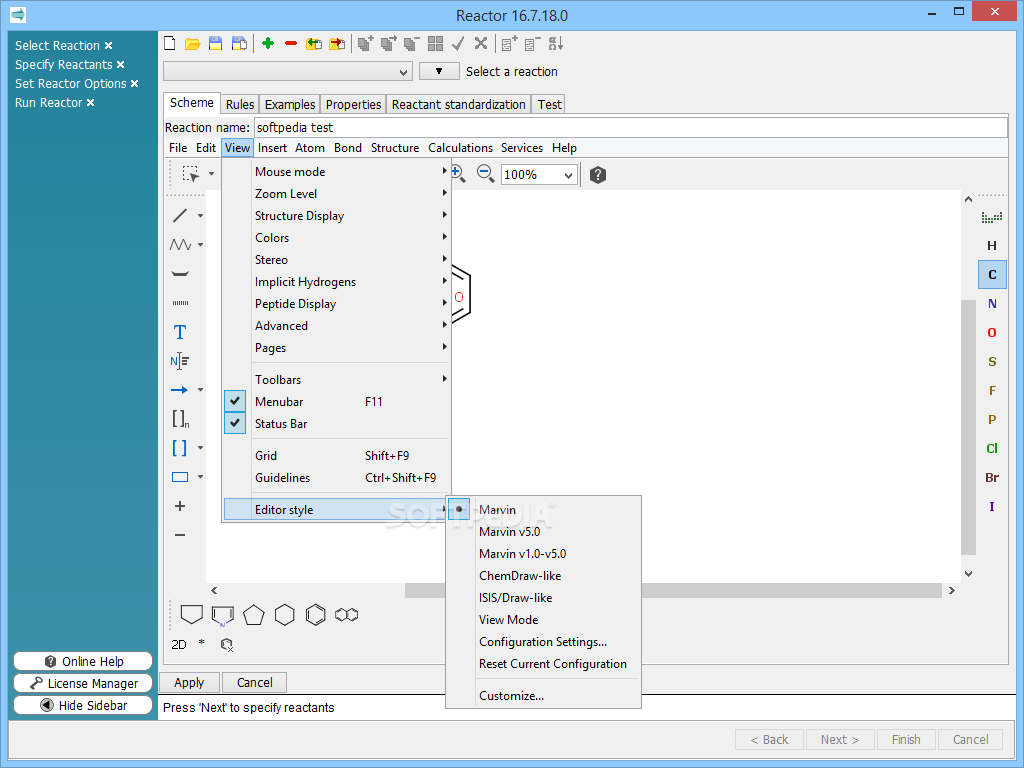Expand the Mouse mode submenu

click(336, 172)
